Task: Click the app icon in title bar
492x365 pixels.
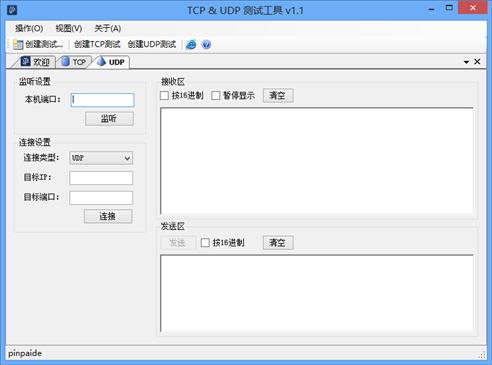Action: [12, 10]
